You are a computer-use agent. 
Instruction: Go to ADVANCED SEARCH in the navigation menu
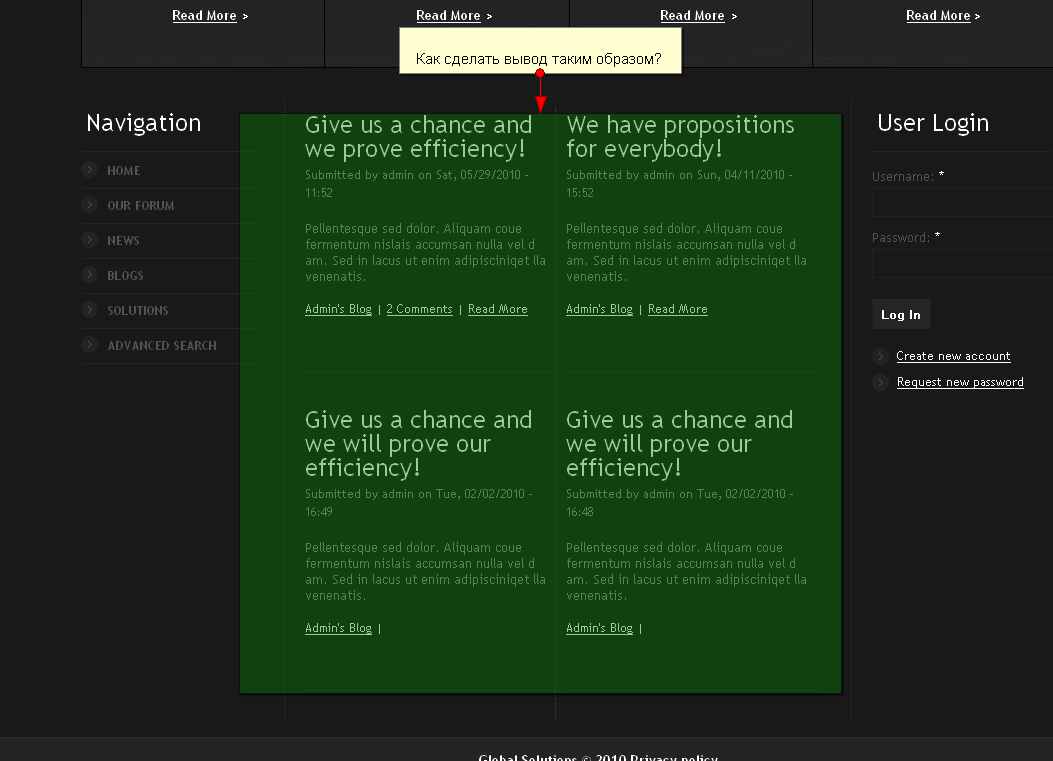click(x=162, y=345)
